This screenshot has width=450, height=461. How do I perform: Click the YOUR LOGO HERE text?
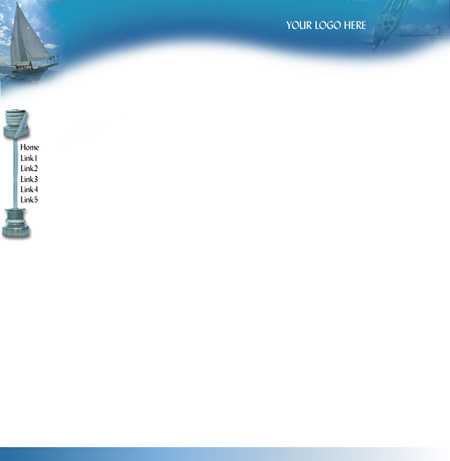tap(326, 25)
